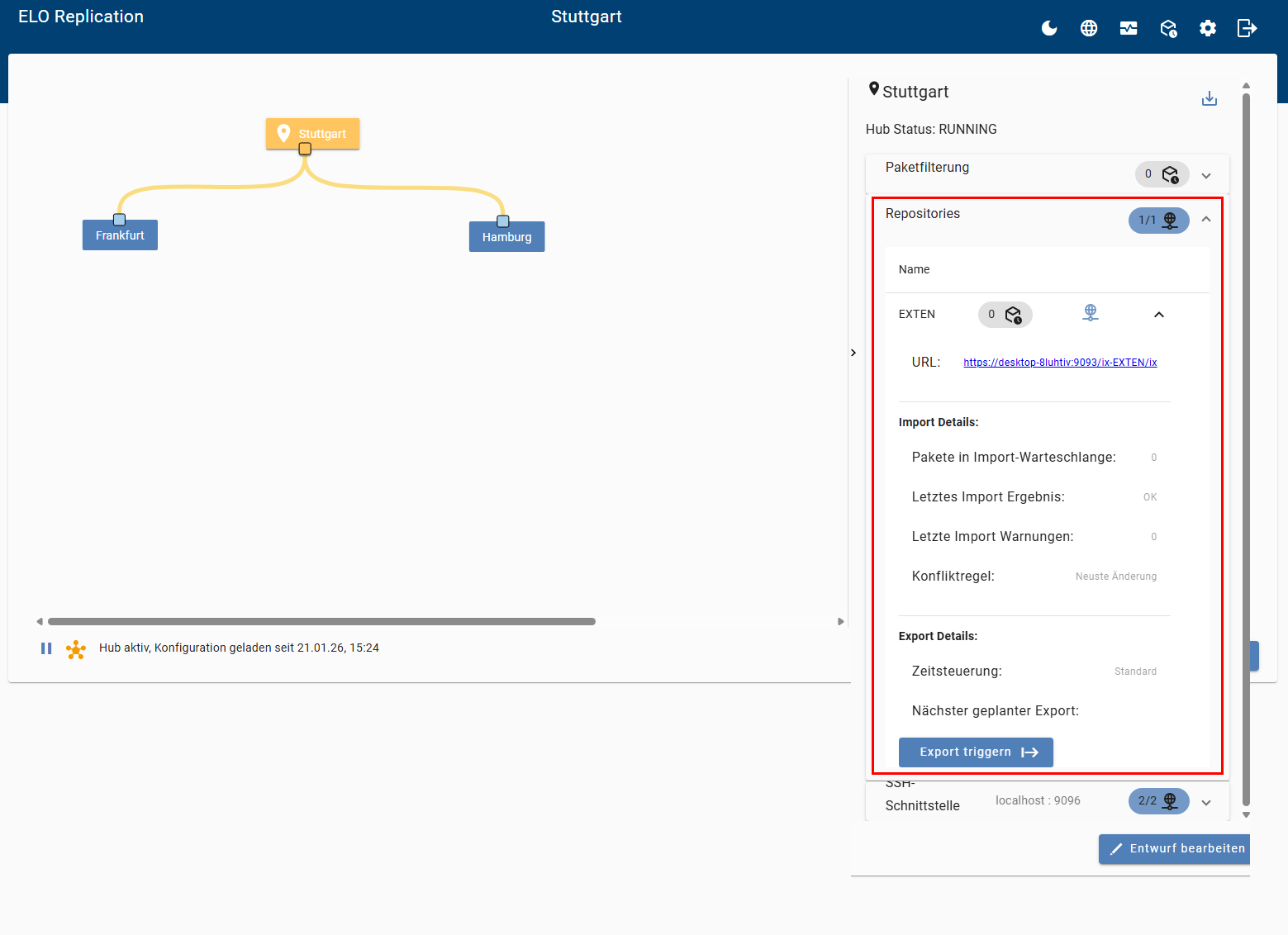The image size is (1288, 935).
Task: Open the EXTEN repository URL link
Action: click(1060, 362)
